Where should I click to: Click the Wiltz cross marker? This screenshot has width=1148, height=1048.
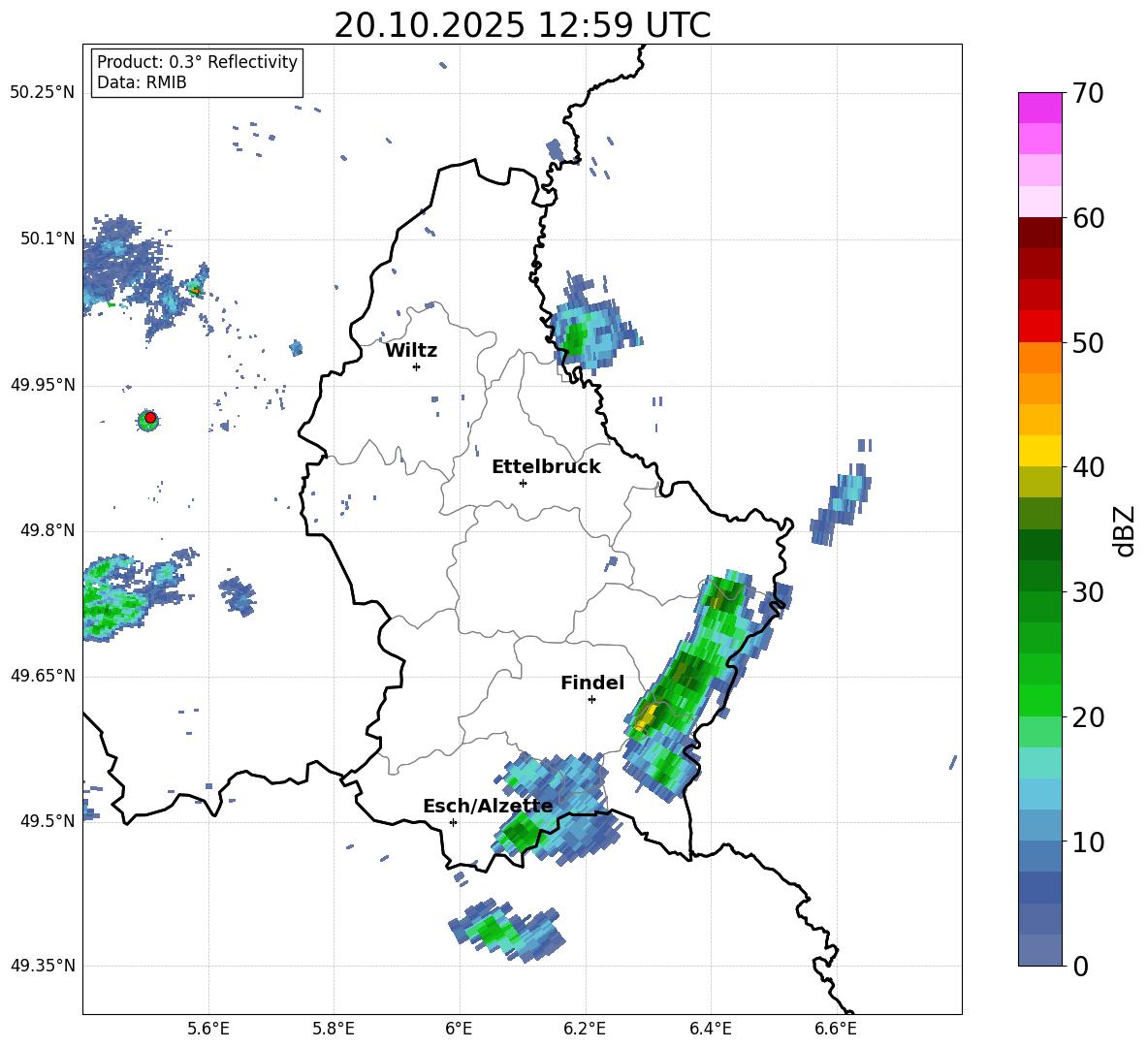pyautogui.click(x=416, y=366)
